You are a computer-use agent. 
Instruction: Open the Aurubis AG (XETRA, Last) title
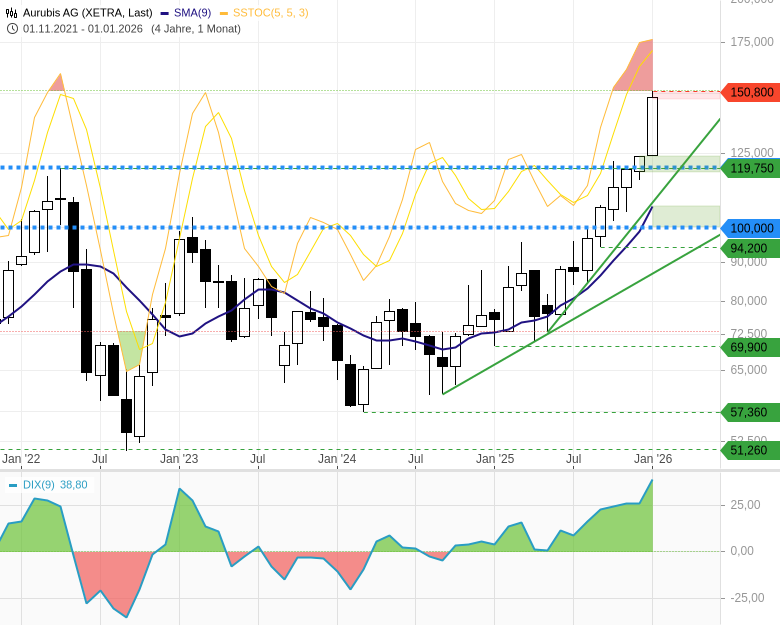coord(88,13)
